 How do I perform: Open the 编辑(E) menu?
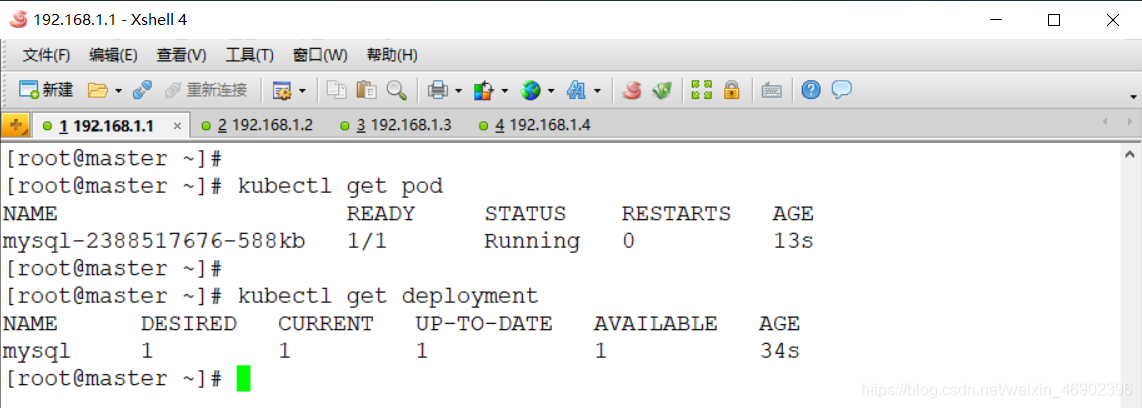114,55
